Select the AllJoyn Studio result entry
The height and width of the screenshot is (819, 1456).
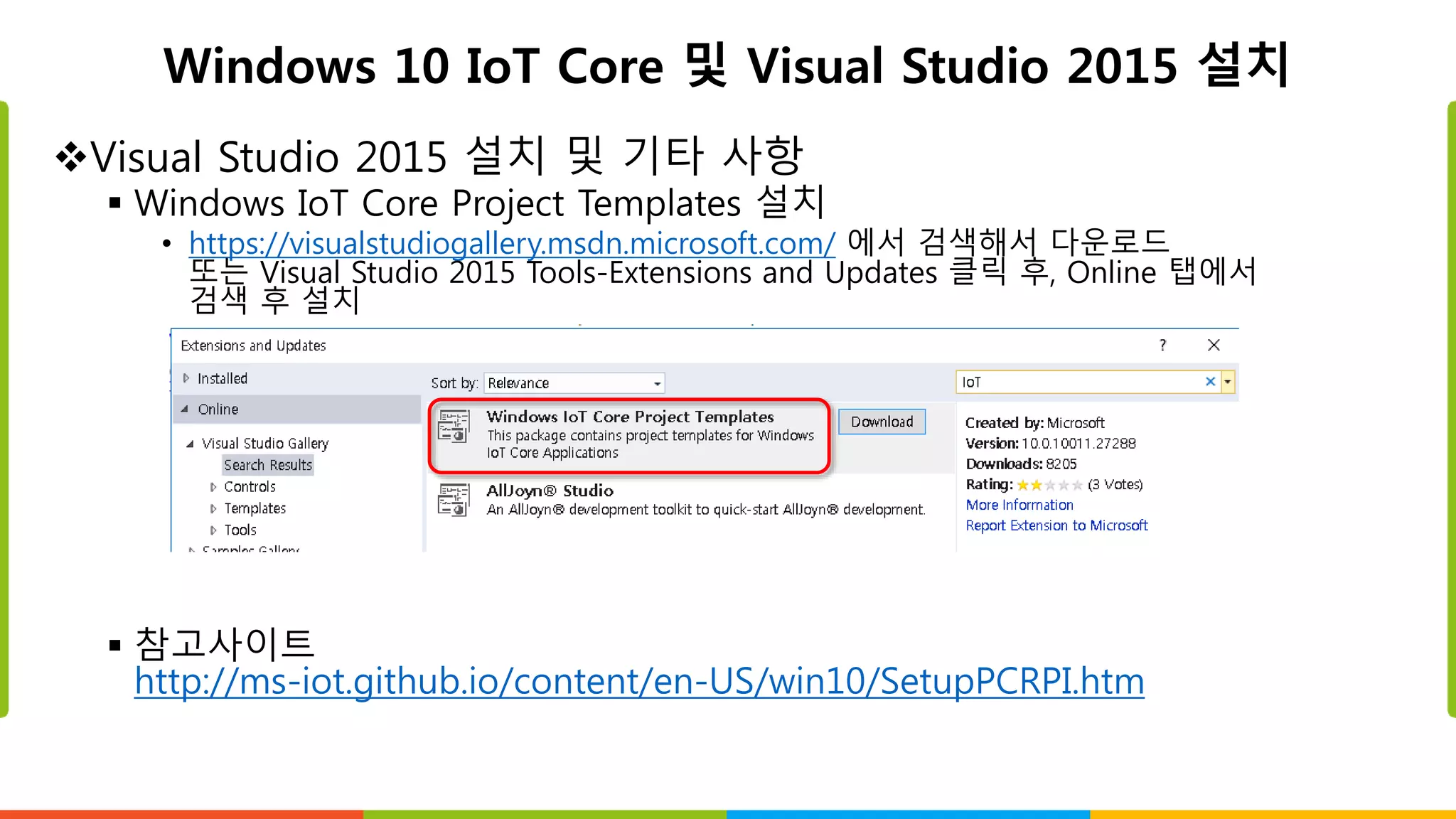point(690,500)
